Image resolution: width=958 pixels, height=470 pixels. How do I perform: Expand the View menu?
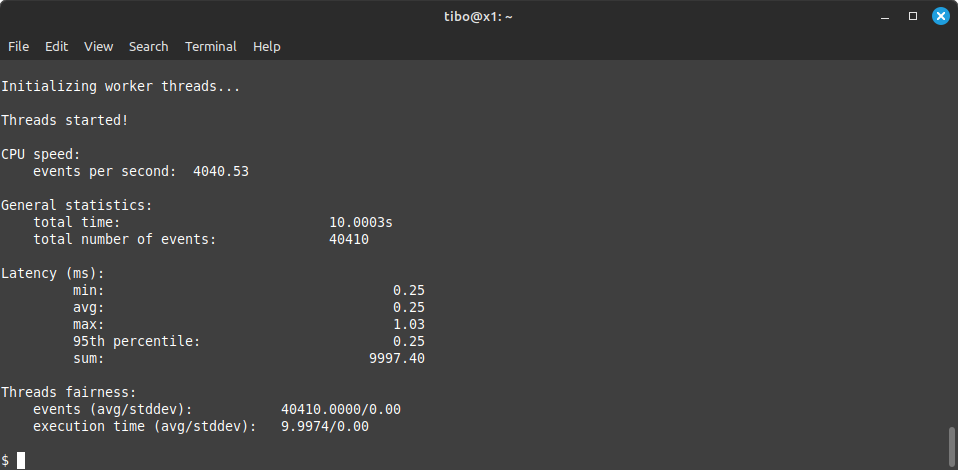coord(99,46)
